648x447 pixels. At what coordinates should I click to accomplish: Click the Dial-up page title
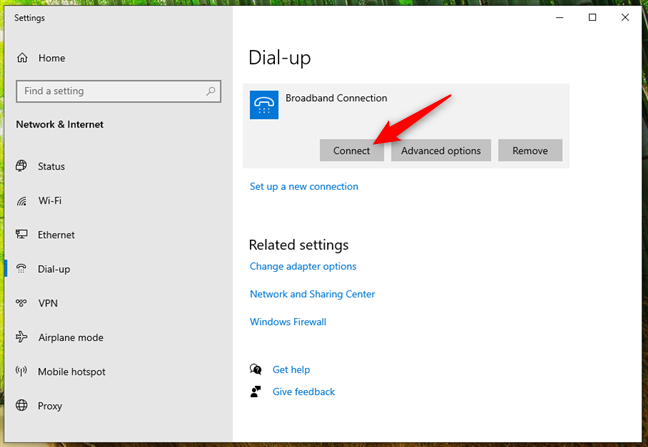pyautogui.click(x=280, y=58)
